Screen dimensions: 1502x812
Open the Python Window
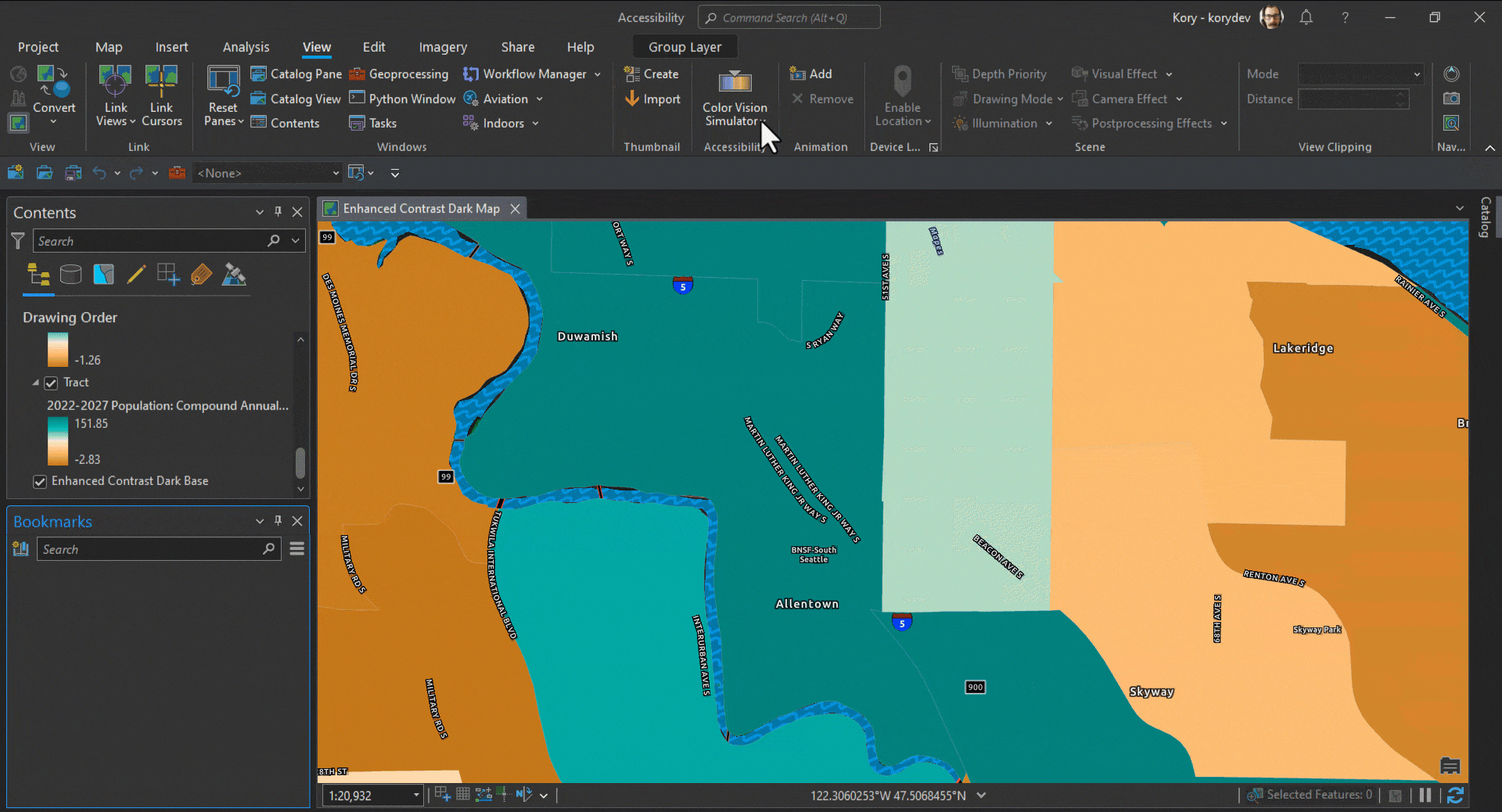tap(402, 99)
